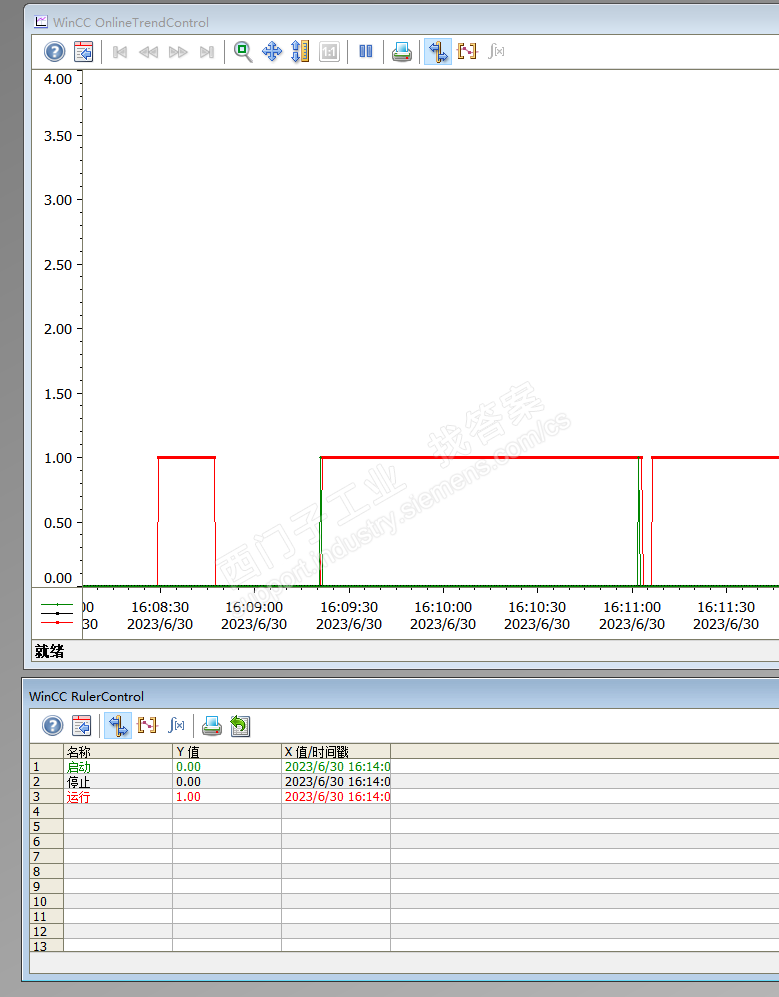The image size is (779, 997).
Task: Pause the trend update with Start/Stop button
Action: point(366,52)
